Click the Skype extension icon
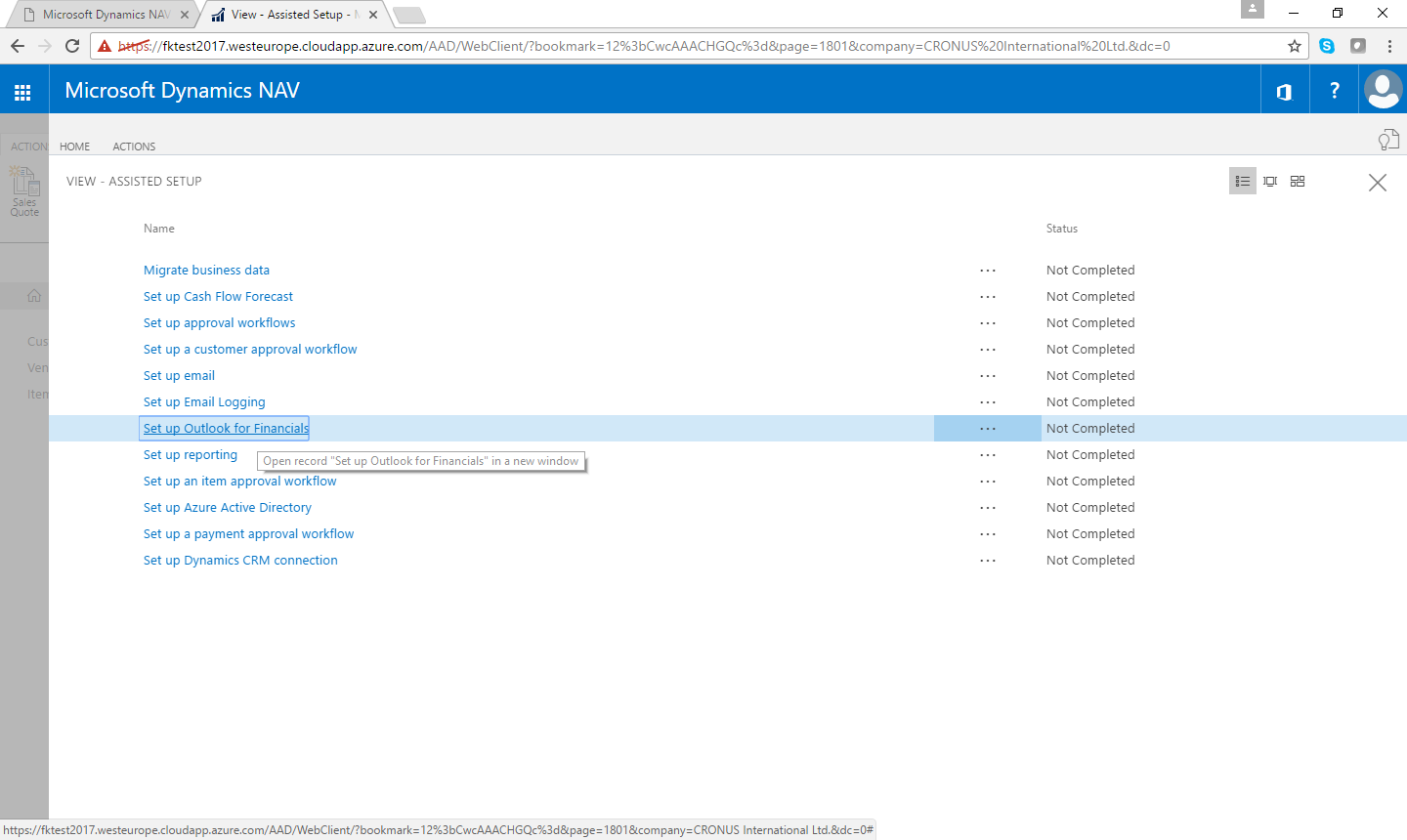1407x840 pixels. pos(1327,46)
